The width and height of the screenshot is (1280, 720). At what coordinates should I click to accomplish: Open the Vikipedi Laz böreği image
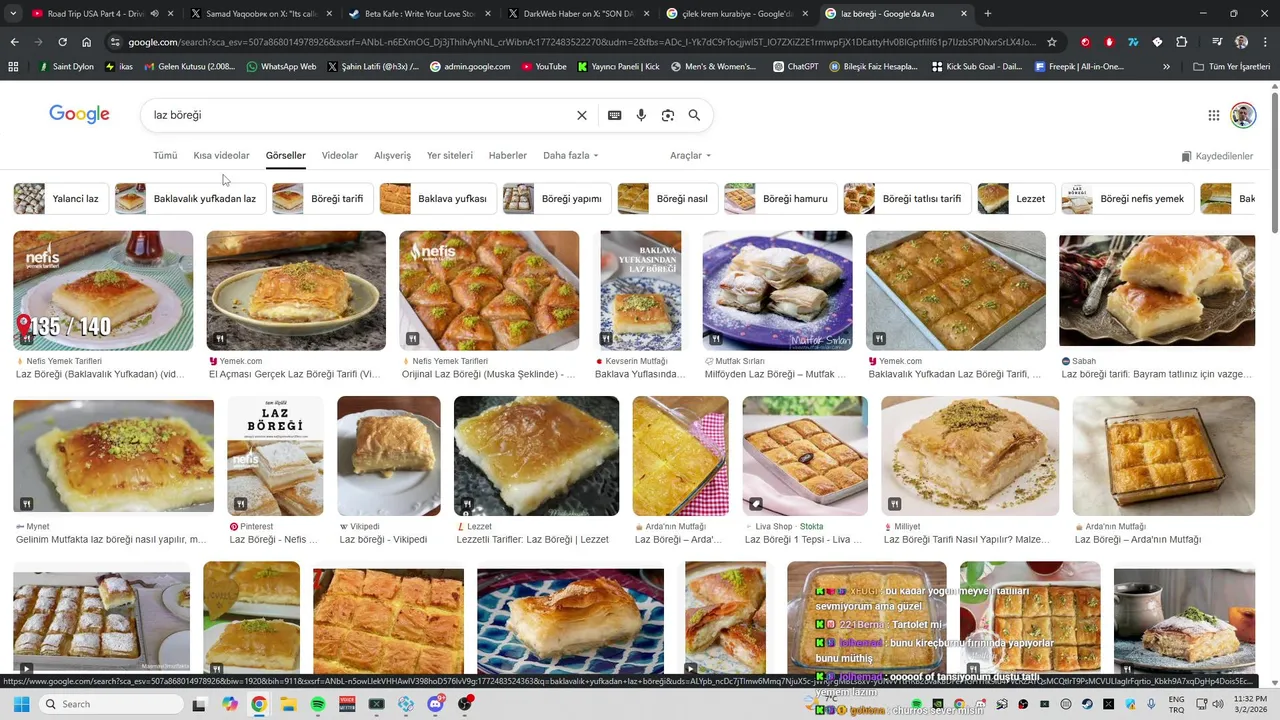pos(389,456)
